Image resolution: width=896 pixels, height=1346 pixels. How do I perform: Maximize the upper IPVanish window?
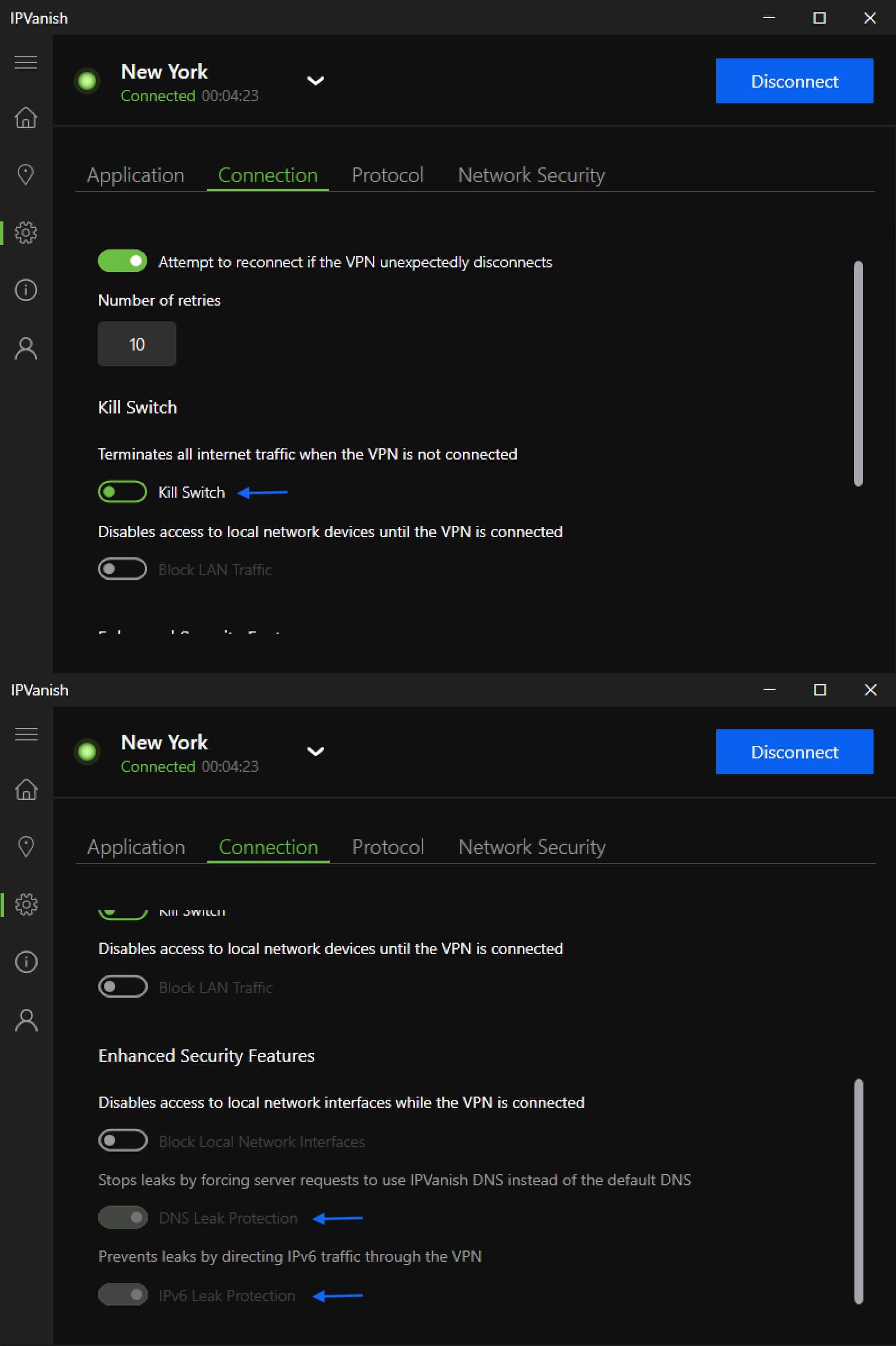(x=820, y=18)
